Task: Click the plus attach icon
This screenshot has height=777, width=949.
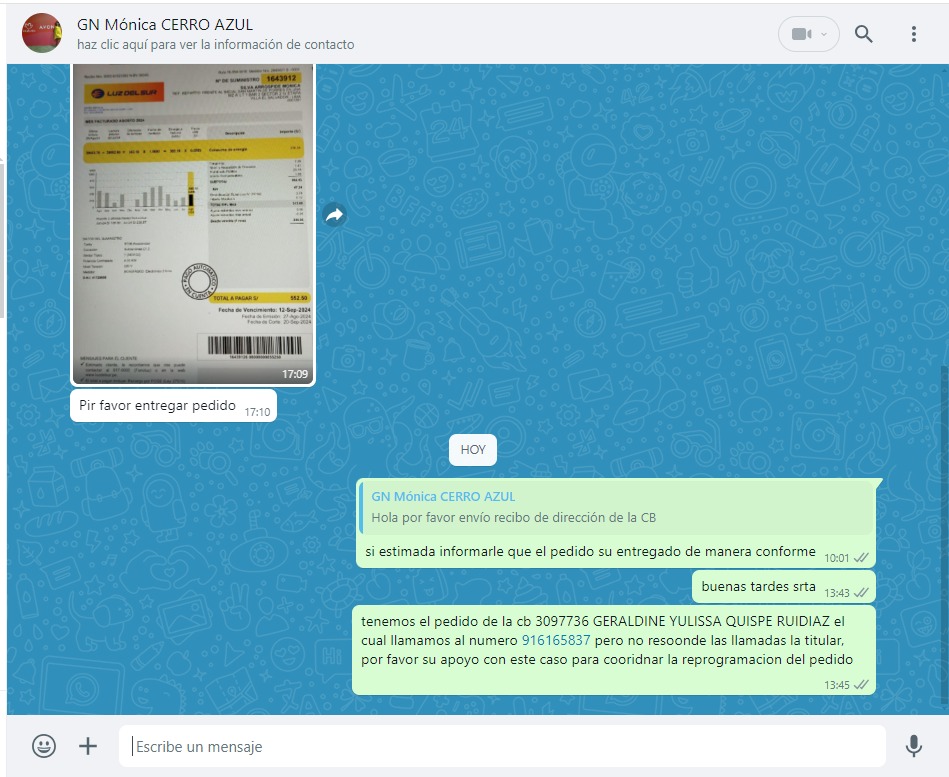Action: tap(88, 746)
